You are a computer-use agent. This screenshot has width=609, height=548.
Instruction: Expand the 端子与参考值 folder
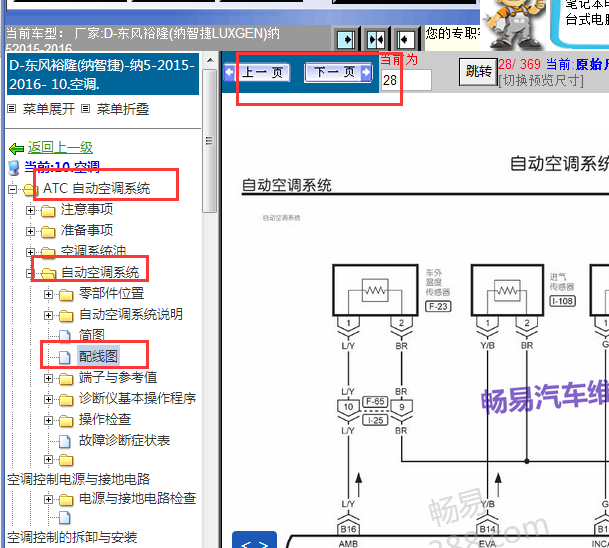click(x=48, y=378)
